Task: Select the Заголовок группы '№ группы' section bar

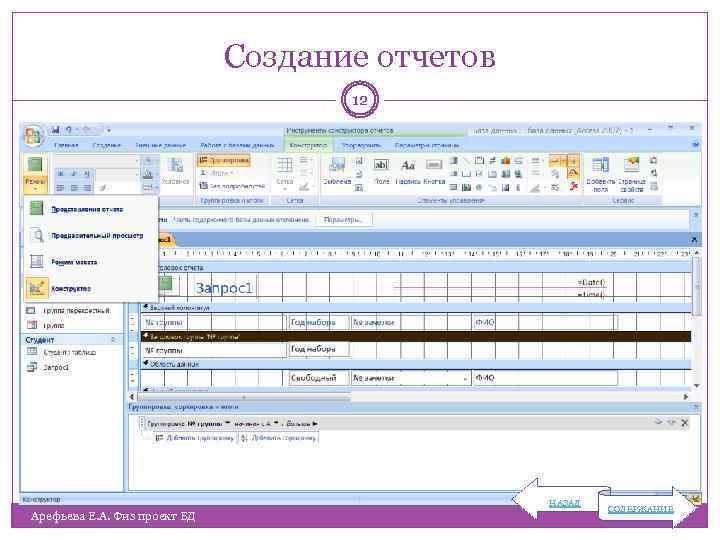Action: 416,337
